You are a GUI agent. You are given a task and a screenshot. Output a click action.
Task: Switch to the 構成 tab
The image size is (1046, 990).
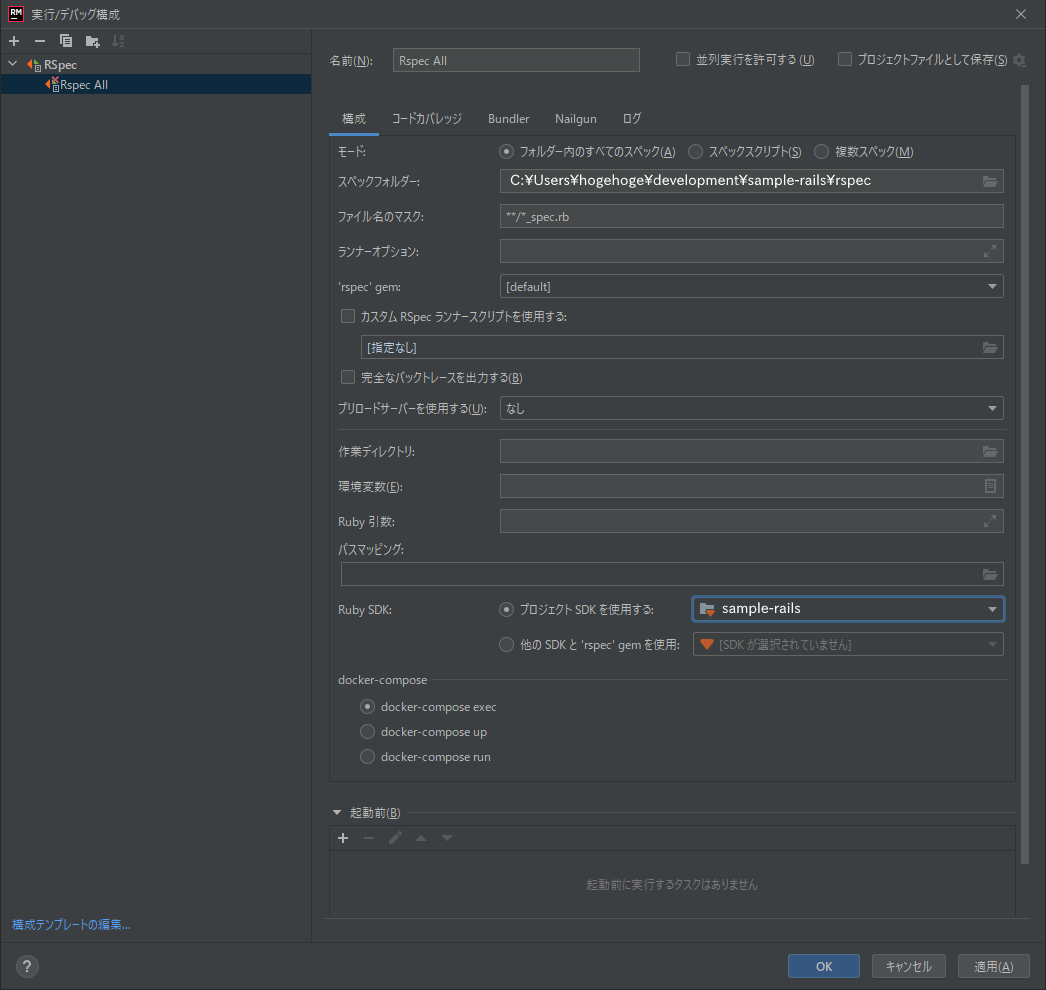[x=354, y=119]
